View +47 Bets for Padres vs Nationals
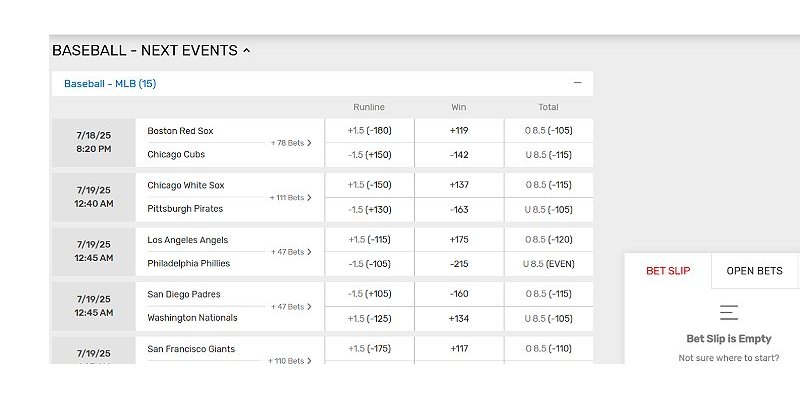800x400 pixels. [291, 307]
